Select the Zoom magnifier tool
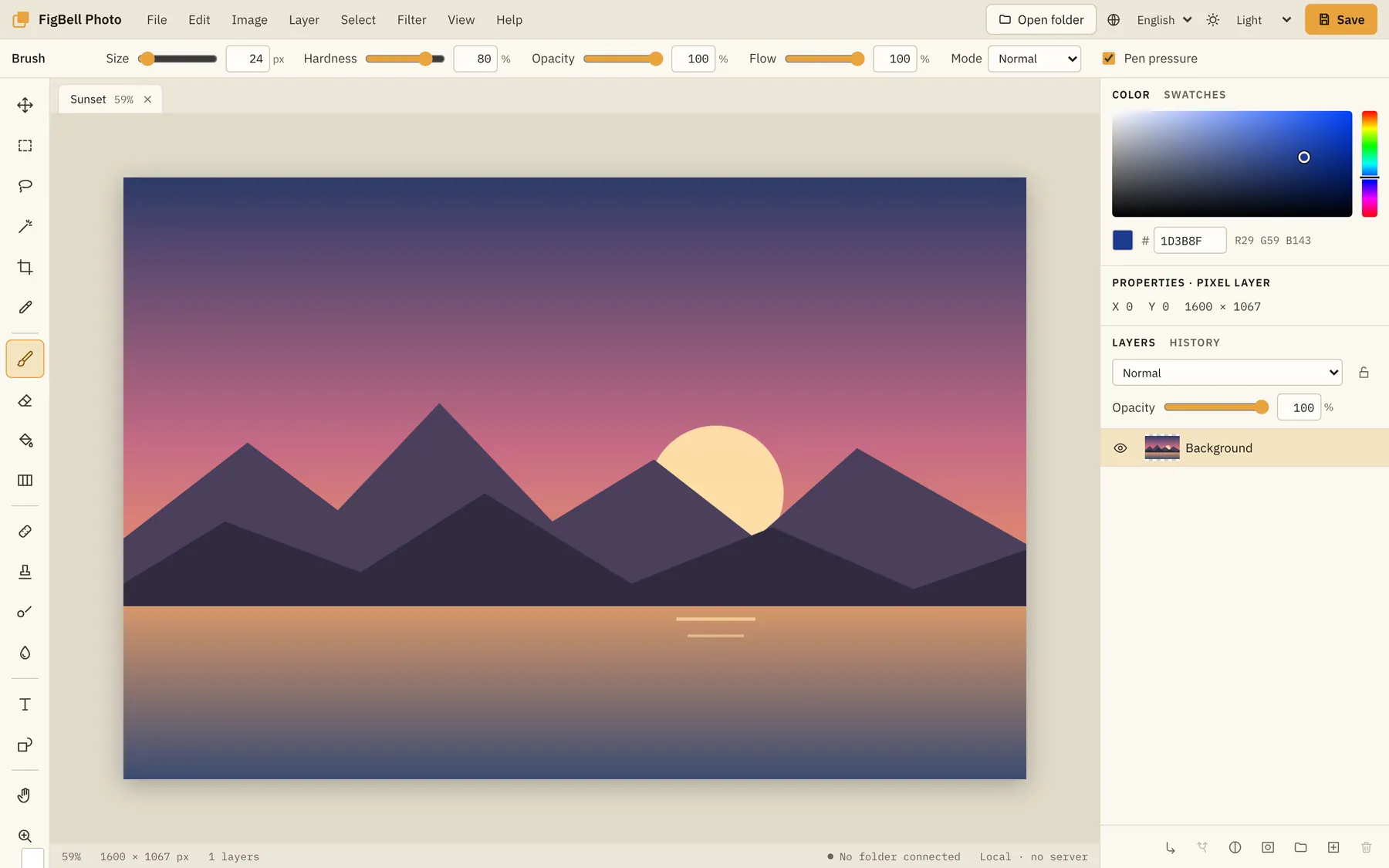 click(25, 836)
